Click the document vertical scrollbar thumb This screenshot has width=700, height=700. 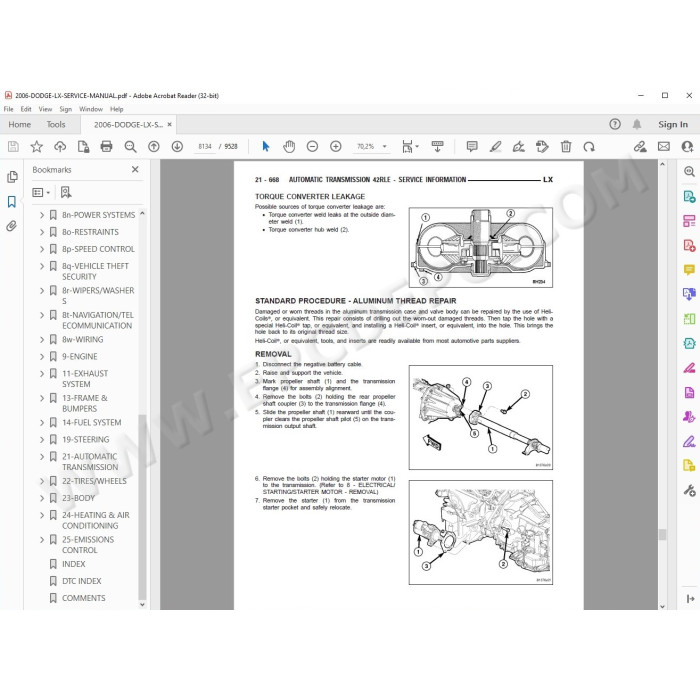click(x=662, y=534)
